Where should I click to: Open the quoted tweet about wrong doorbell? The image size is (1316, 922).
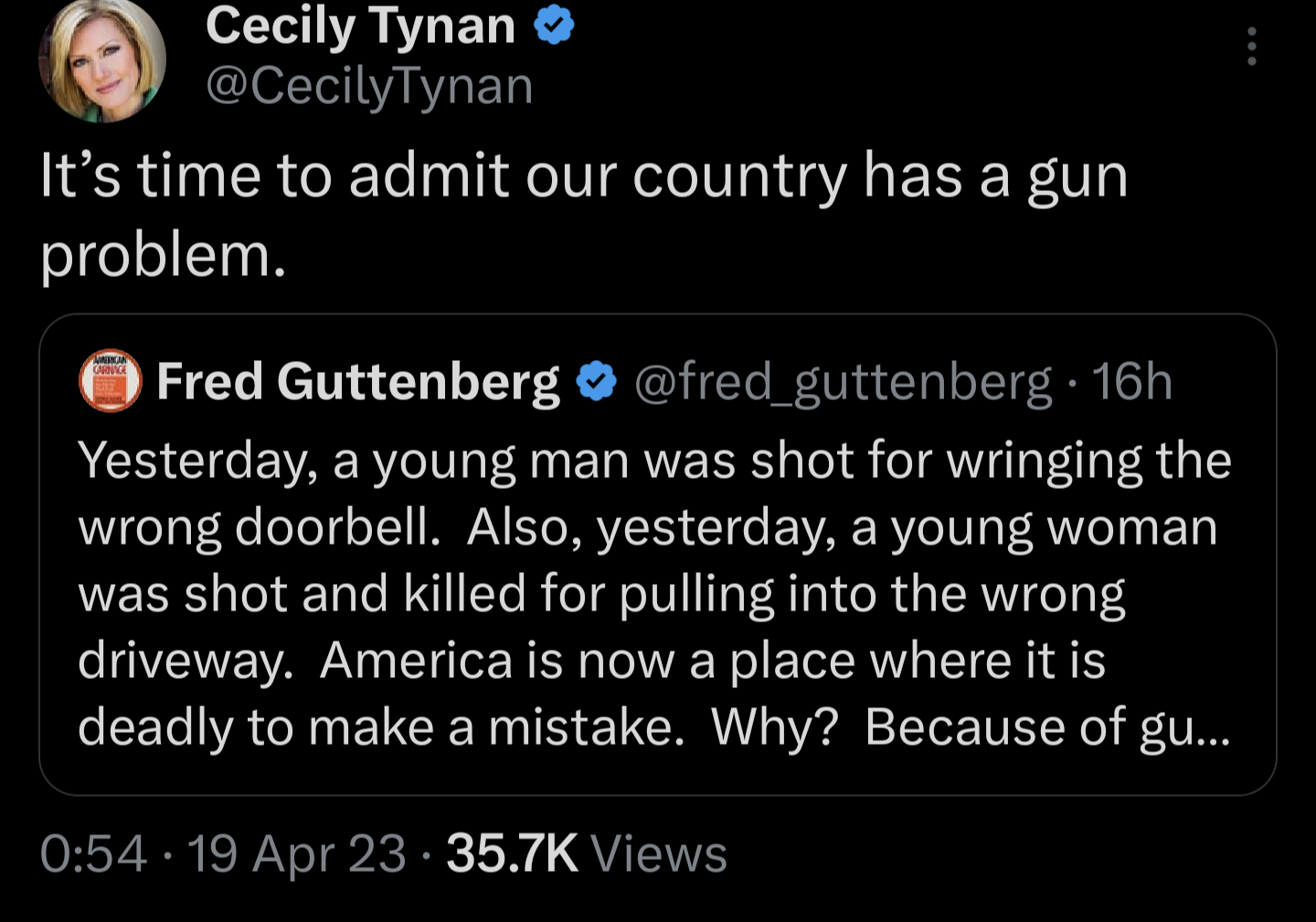point(656,594)
